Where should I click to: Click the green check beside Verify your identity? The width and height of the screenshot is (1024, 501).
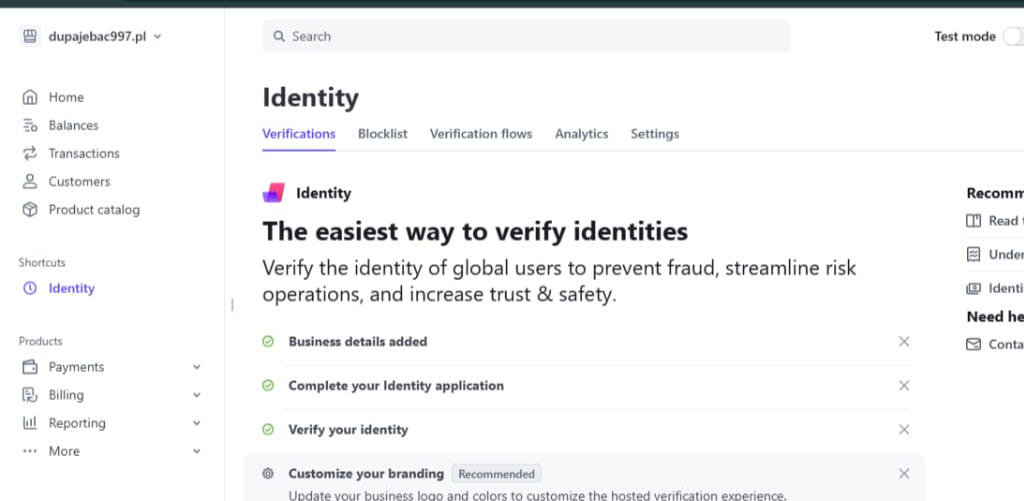click(x=268, y=429)
